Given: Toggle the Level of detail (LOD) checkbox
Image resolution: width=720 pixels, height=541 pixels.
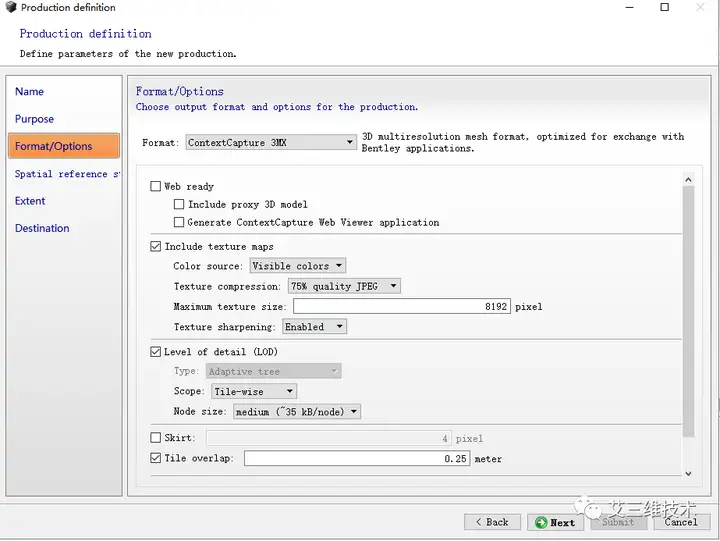Looking at the screenshot, I should click(x=156, y=352).
